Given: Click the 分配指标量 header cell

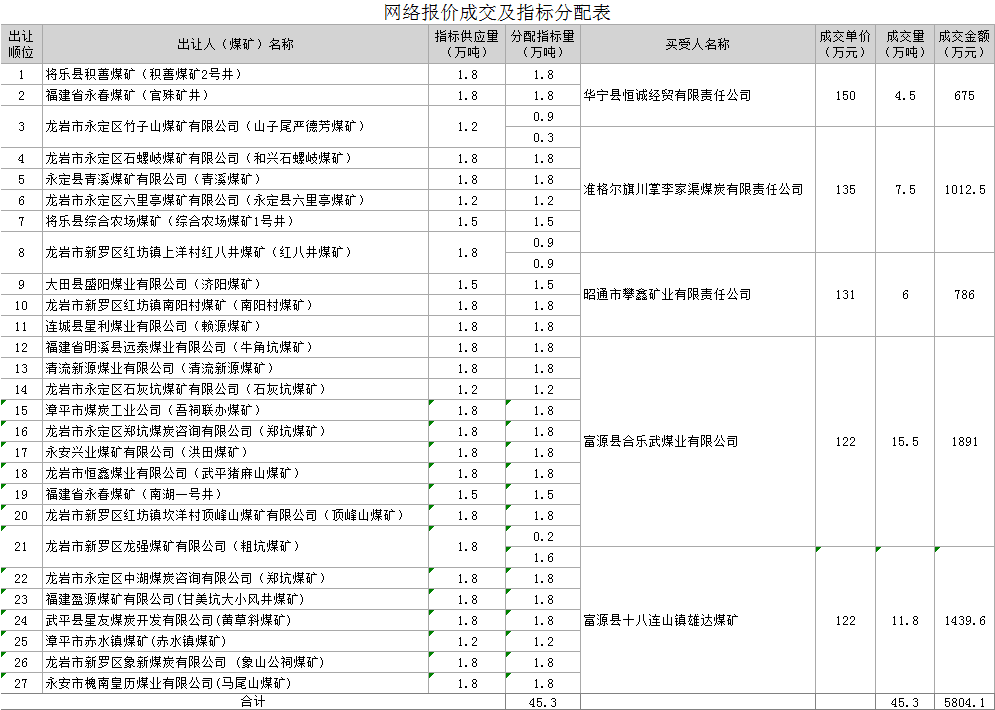Looking at the screenshot, I should [543, 44].
